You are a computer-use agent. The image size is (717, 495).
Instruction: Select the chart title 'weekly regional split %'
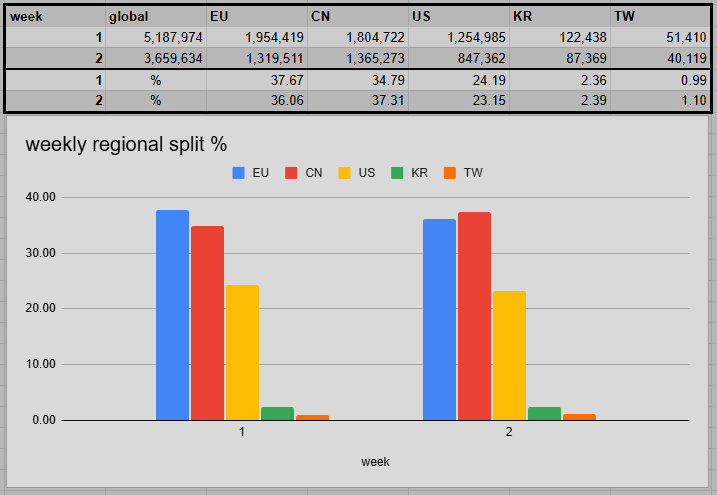pos(126,144)
